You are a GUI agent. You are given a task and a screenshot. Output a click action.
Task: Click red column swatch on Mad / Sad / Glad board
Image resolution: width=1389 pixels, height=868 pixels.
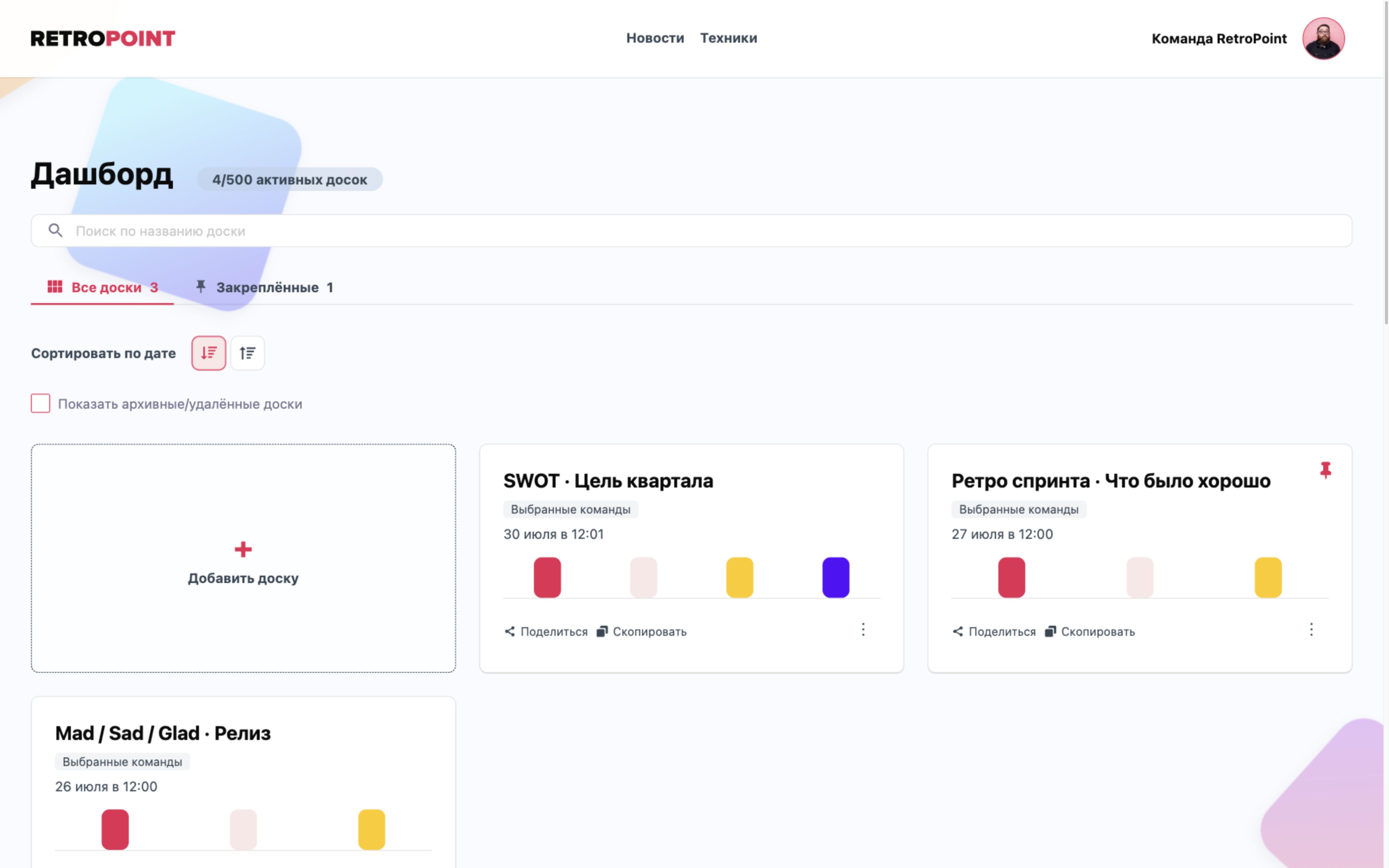[115, 830]
